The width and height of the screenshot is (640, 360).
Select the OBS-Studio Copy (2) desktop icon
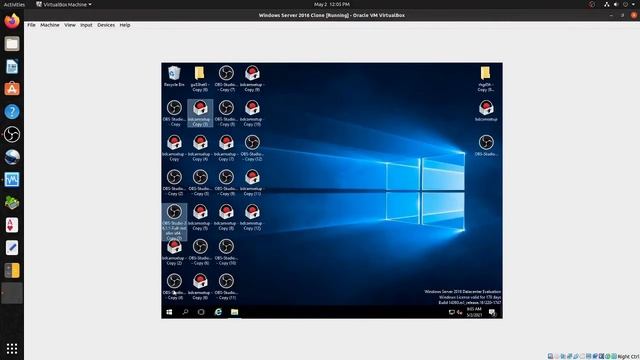[174, 182]
